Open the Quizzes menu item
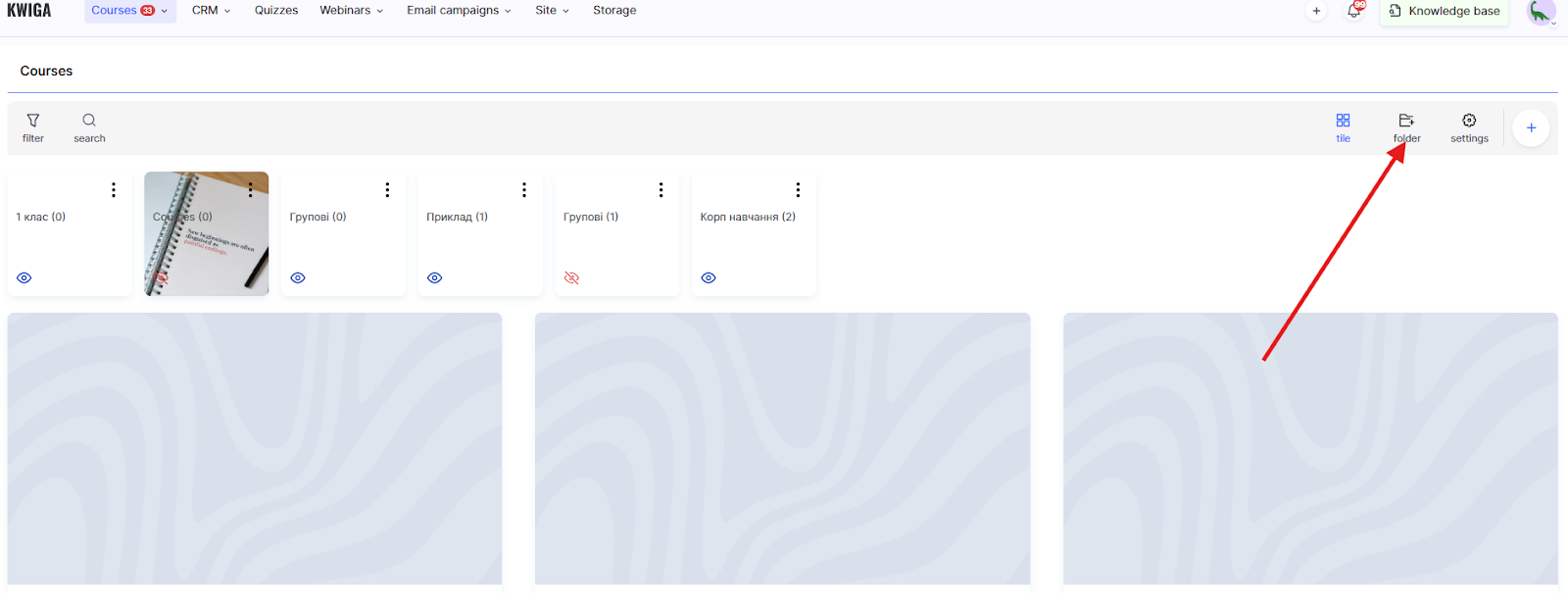This screenshot has width=1568, height=593. [x=276, y=11]
